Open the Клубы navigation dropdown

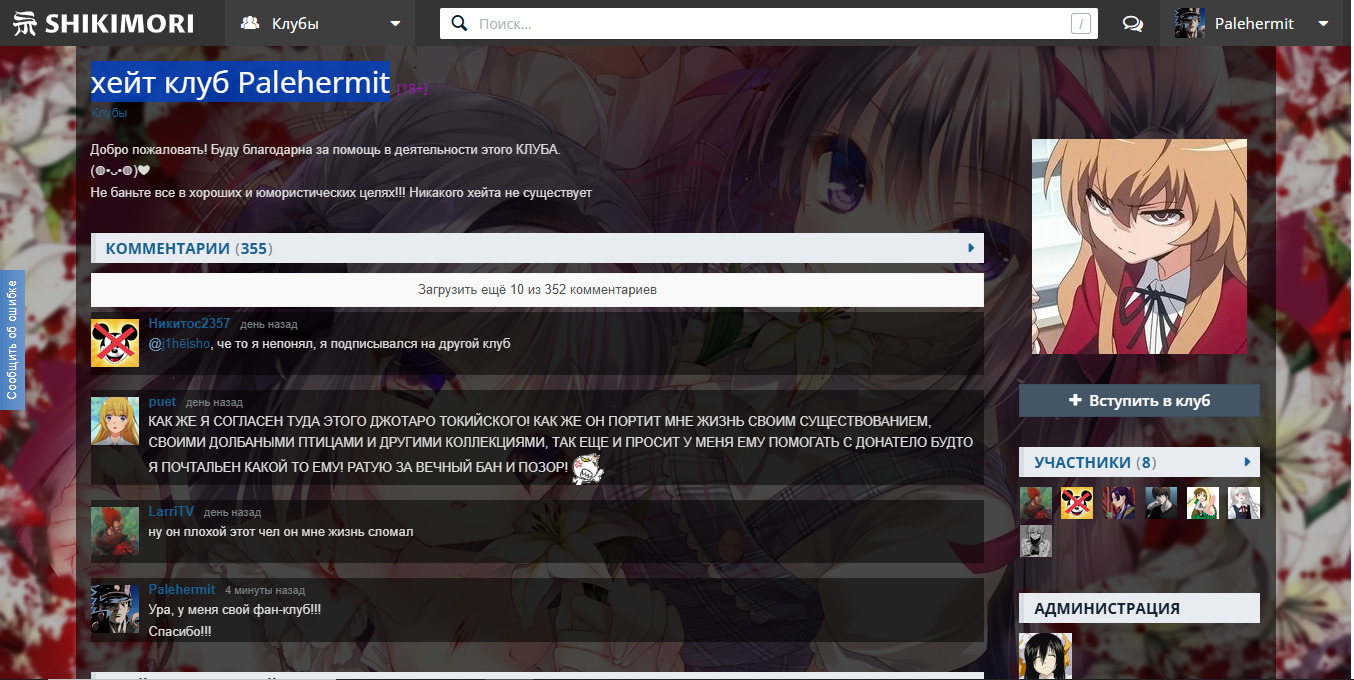click(x=321, y=24)
